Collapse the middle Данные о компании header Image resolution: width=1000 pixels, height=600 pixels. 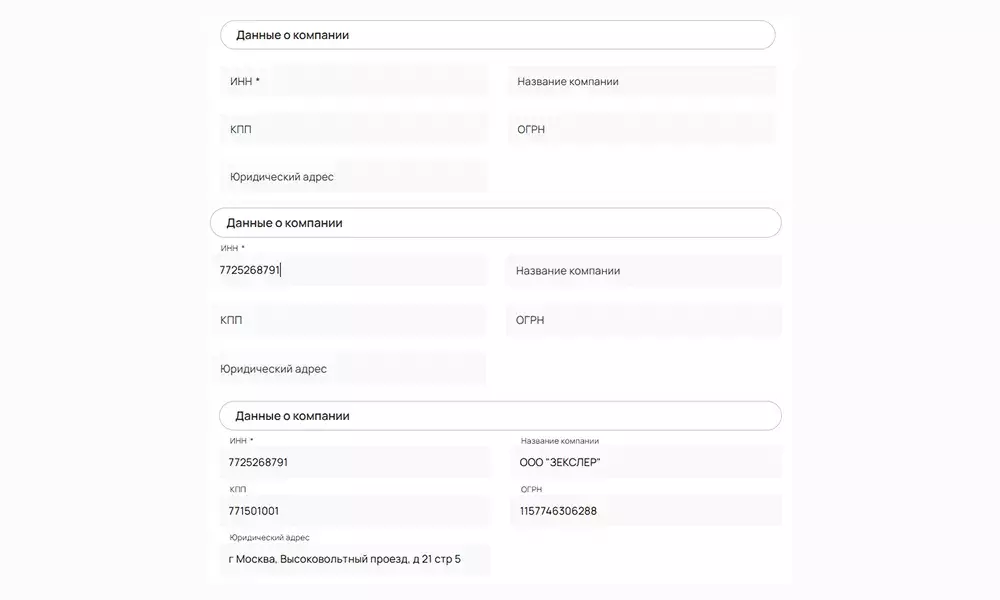coord(495,223)
